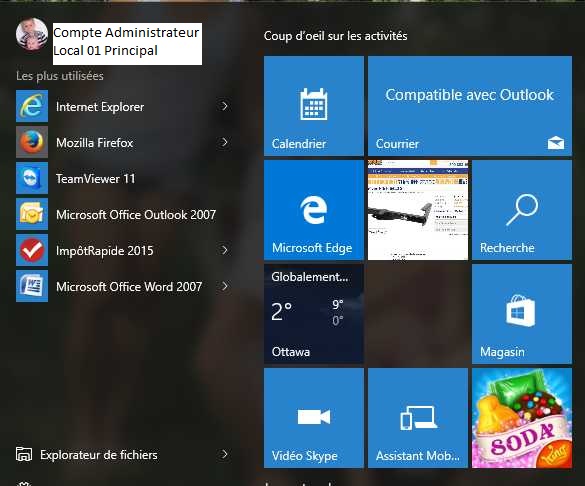
Task: Click Coup d'oeil sur les activités heading
Action: pos(335,36)
